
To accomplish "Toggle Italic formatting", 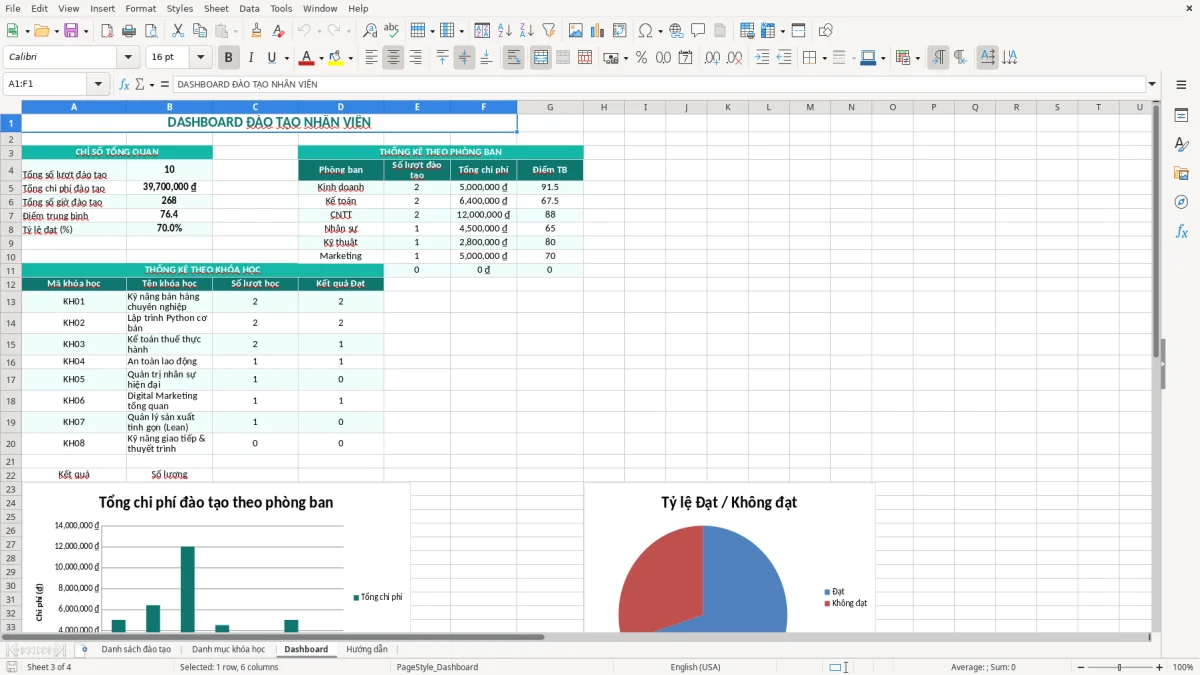I will coord(250,58).
